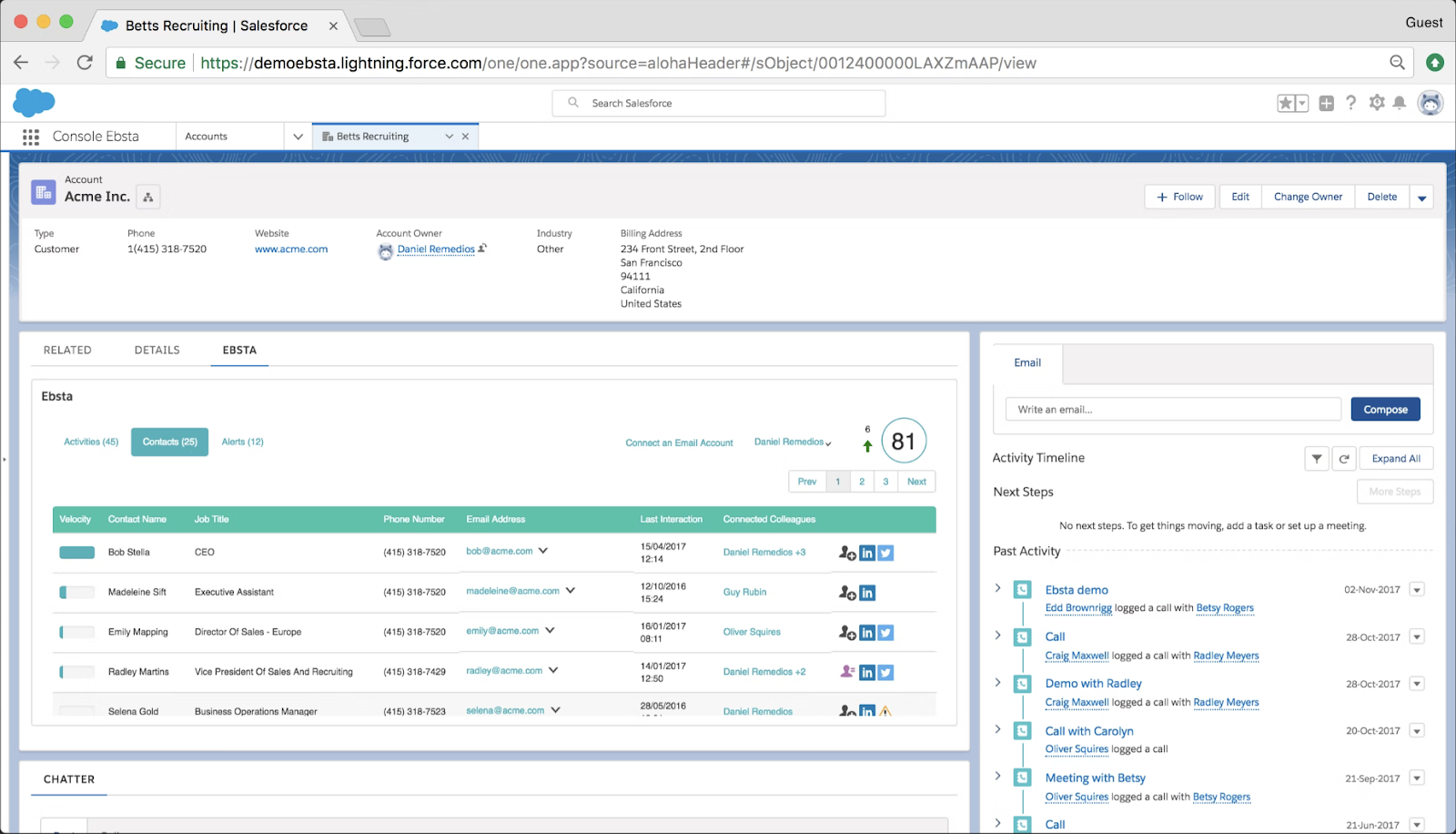Open action menu for Ebsta demo activity
The image size is (1456, 834).
tap(1417, 590)
